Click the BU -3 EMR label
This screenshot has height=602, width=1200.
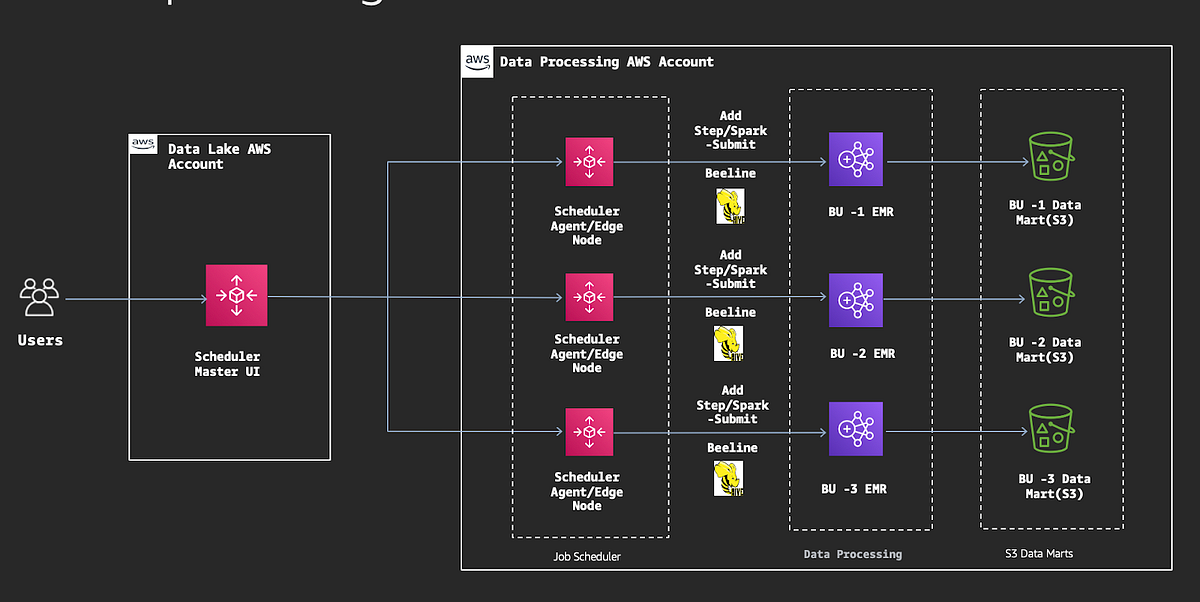(x=854, y=489)
